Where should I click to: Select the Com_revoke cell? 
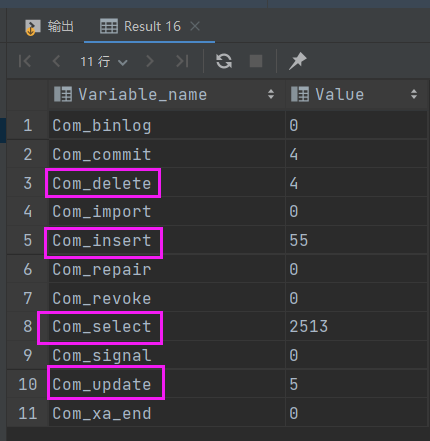pyautogui.click(x=167, y=298)
